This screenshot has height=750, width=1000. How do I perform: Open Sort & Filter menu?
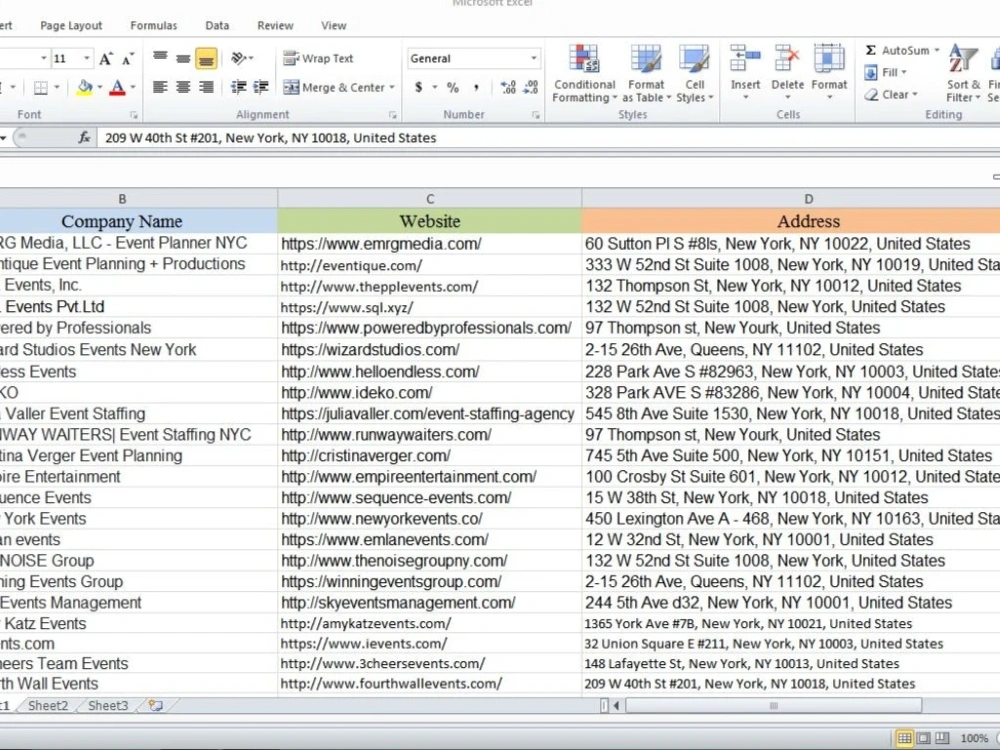(x=963, y=73)
